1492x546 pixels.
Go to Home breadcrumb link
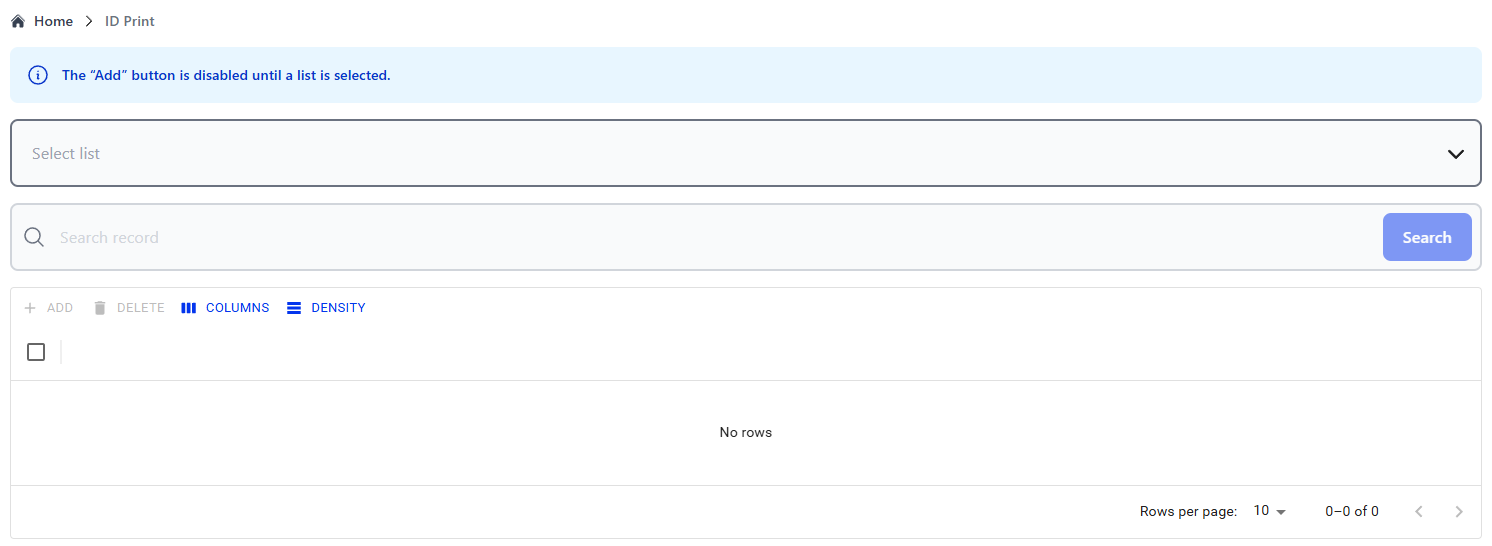tap(53, 21)
